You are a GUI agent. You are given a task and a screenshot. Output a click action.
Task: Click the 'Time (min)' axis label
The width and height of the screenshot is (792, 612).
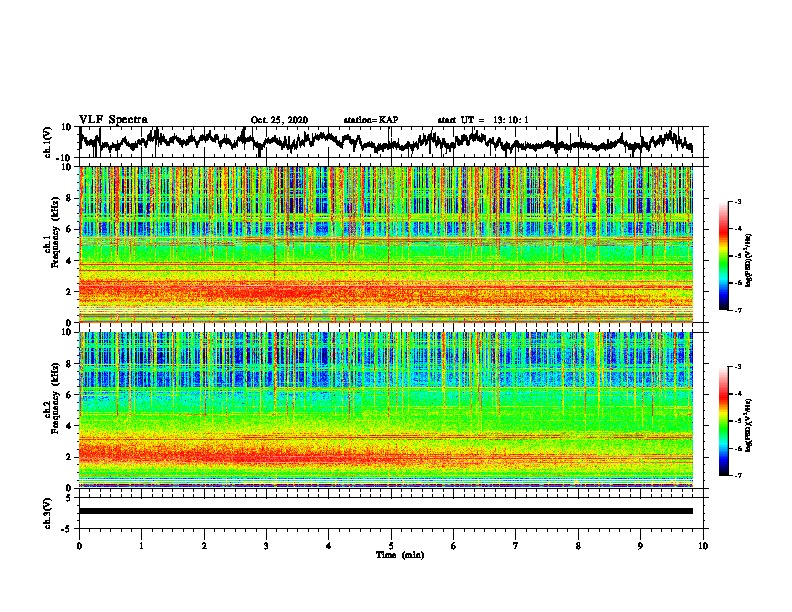coord(400,555)
